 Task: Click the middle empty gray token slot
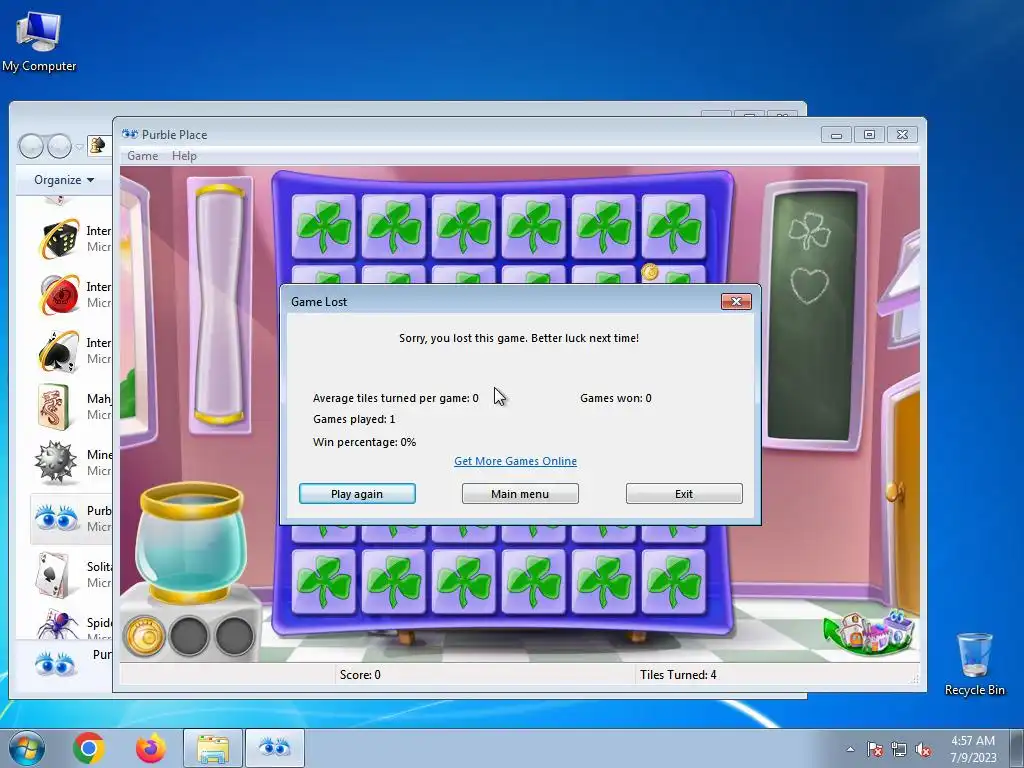[x=189, y=635]
